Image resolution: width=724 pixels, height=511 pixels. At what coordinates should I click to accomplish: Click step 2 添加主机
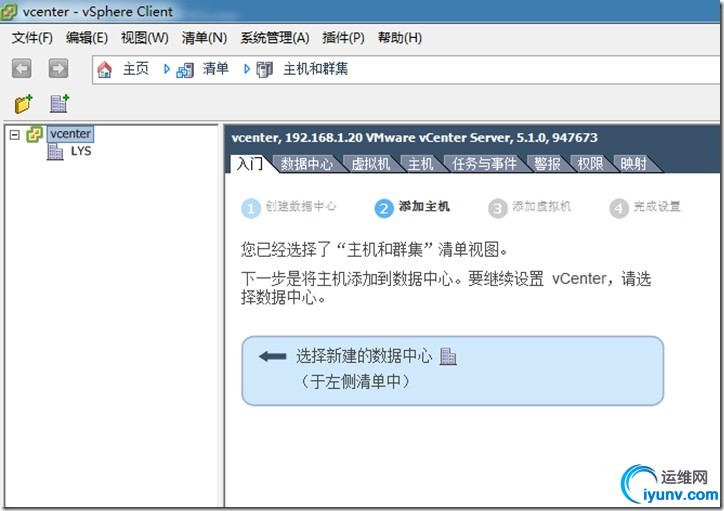tap(412, 207)
